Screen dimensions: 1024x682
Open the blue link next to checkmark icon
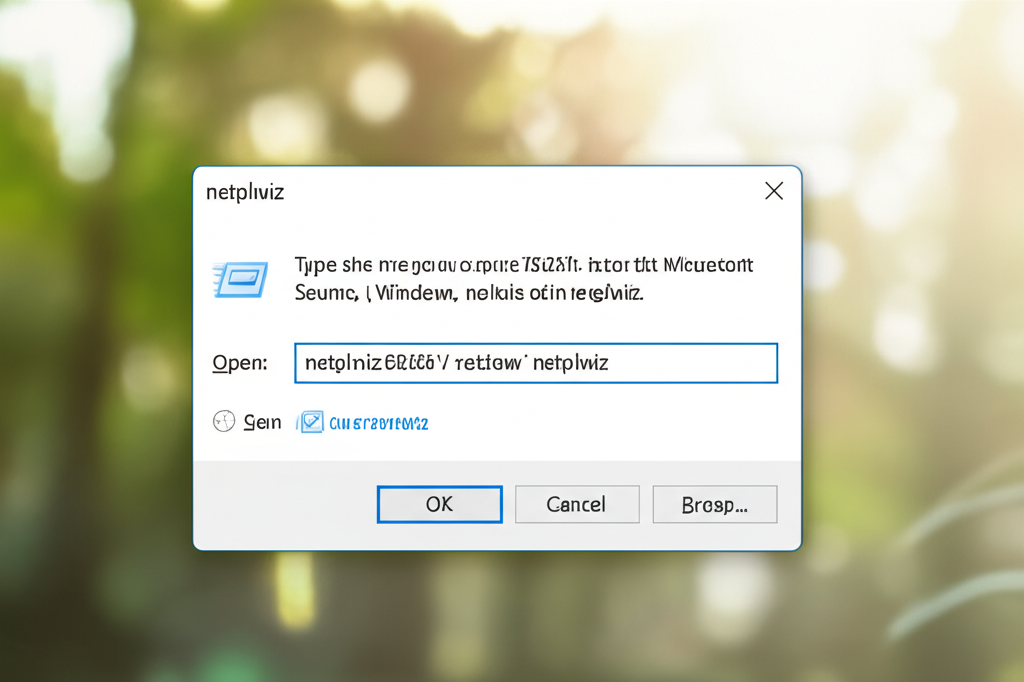click(x=378, y=423)
